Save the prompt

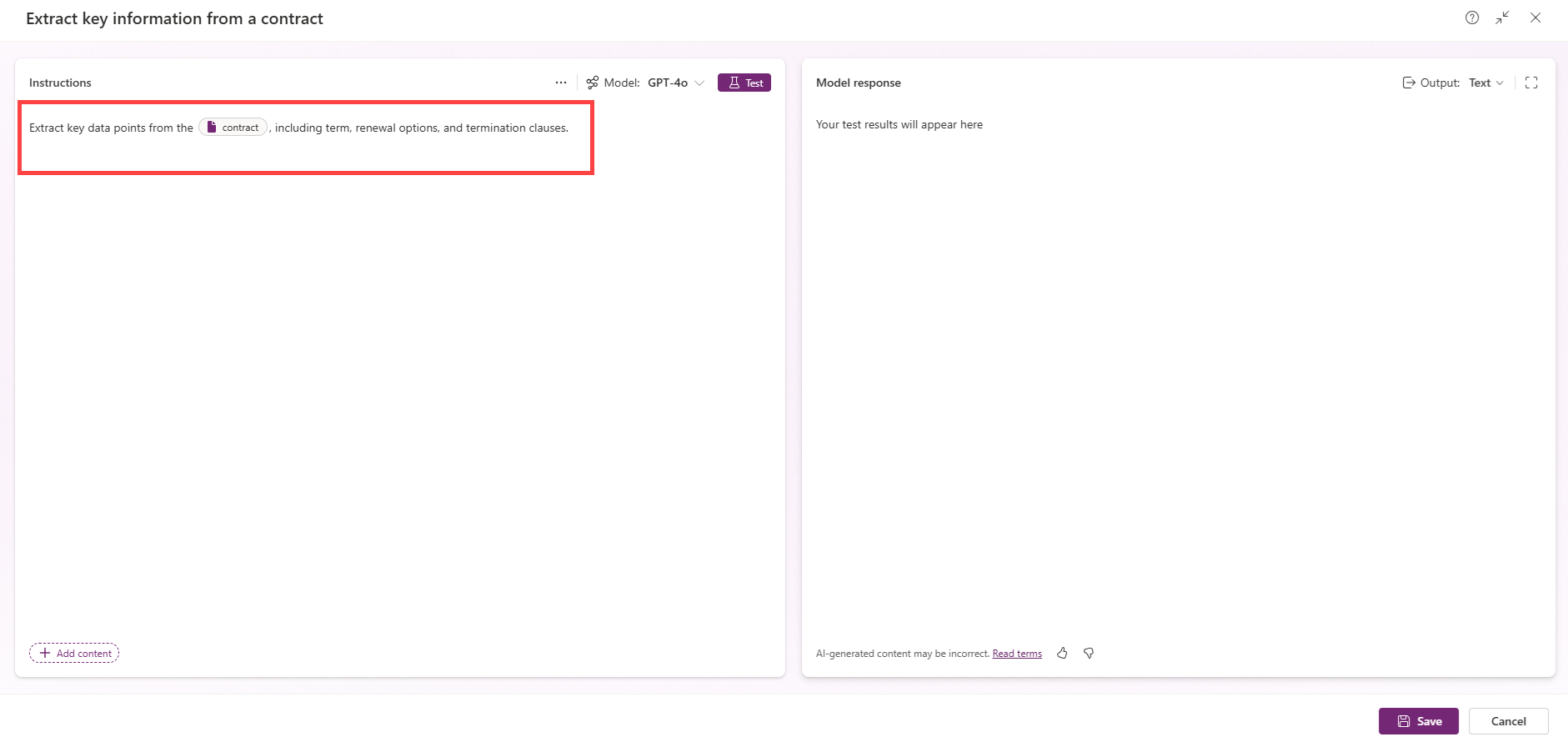pyautogui.click(x=1419, y=721)
